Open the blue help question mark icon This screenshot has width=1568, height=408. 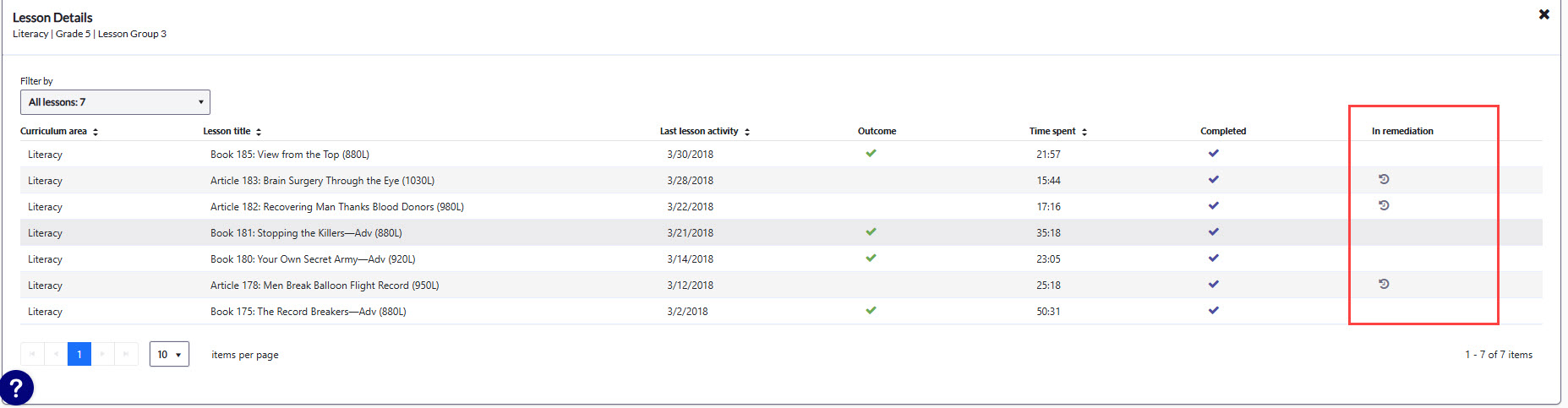16,389
